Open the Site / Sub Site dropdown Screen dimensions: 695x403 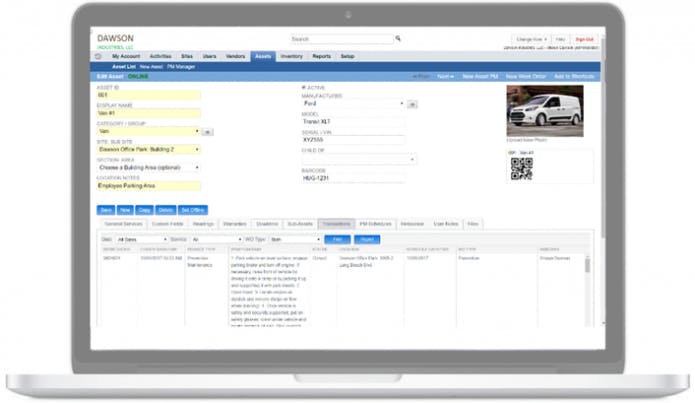tap(148, 149)
